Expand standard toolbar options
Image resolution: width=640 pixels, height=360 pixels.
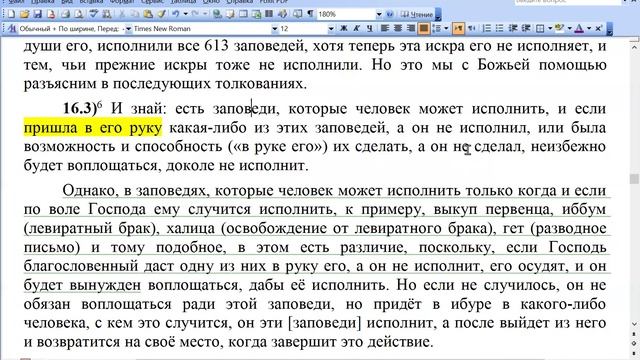pos(438,14)
